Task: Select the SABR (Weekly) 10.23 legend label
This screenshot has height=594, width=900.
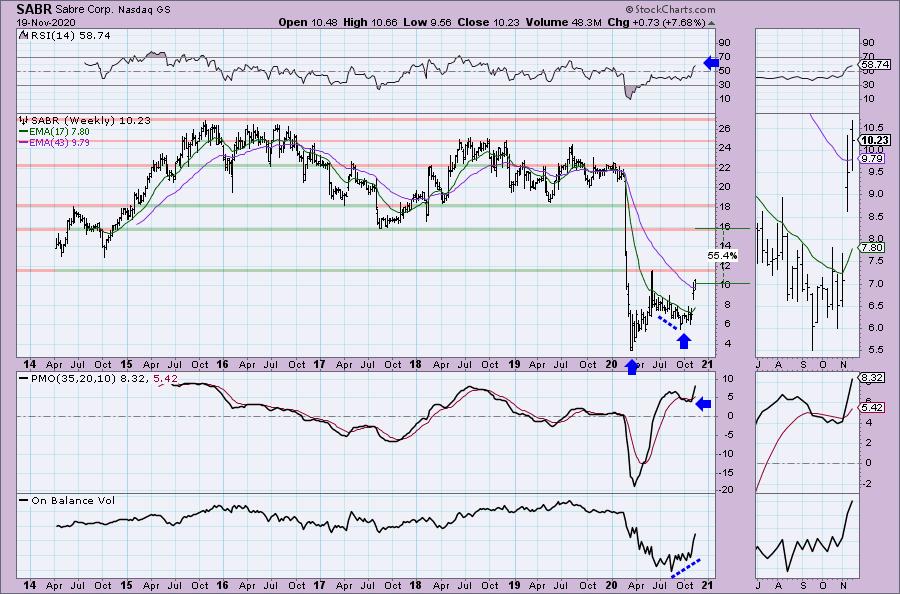Action: (91, 121)
